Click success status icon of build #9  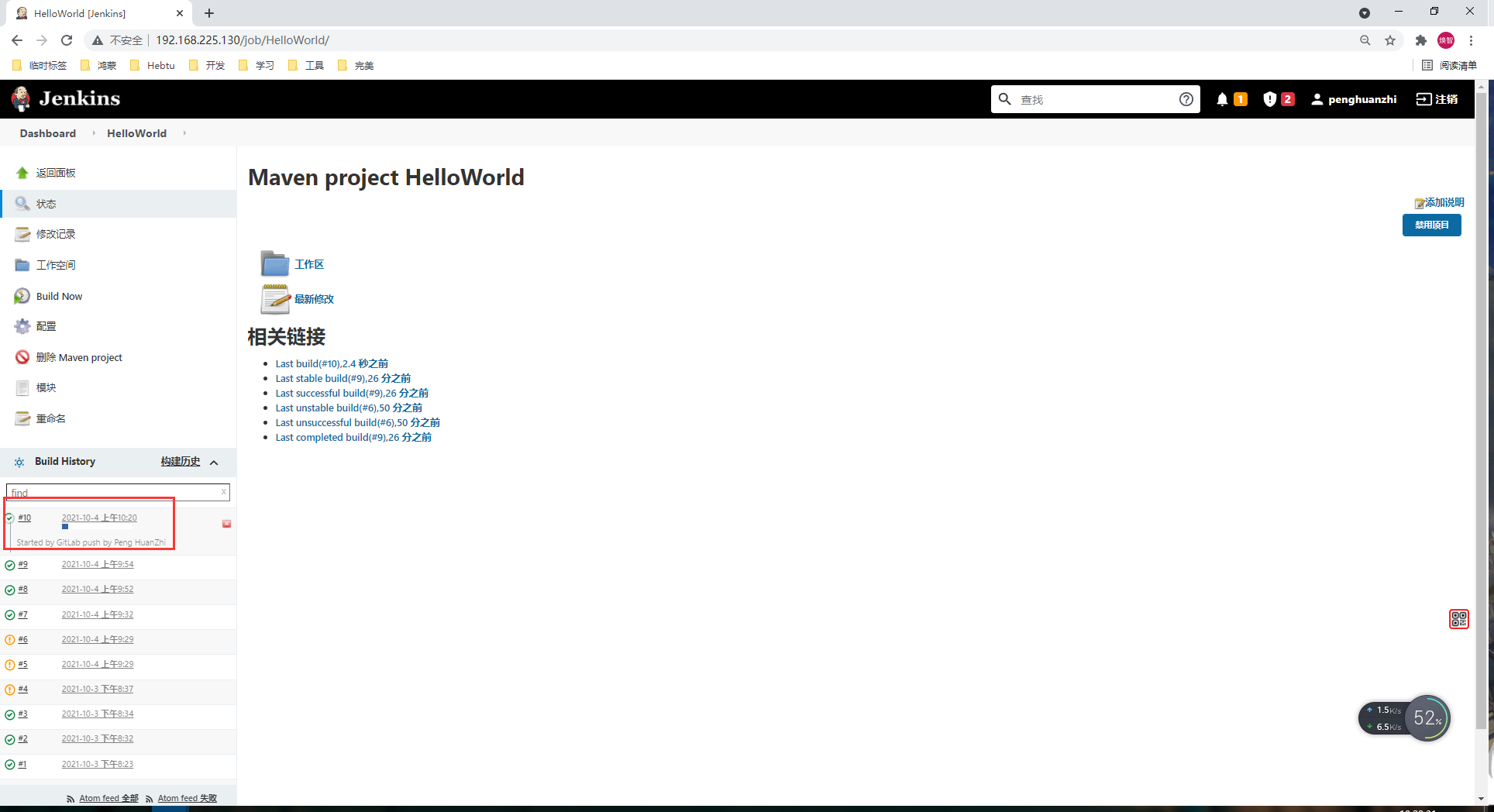pyautogui.click(x=10, y=565)
